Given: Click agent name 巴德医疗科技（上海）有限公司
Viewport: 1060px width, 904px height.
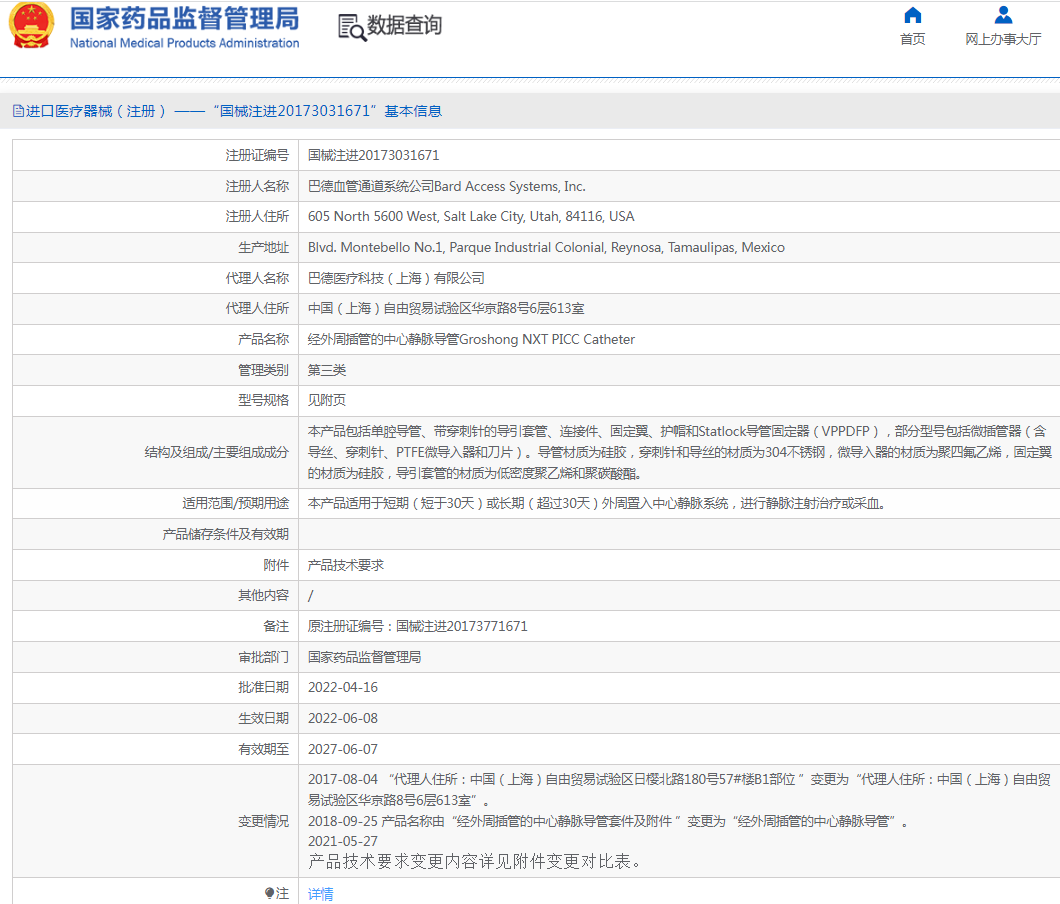Looking at the screenshot, I should 396,278.
